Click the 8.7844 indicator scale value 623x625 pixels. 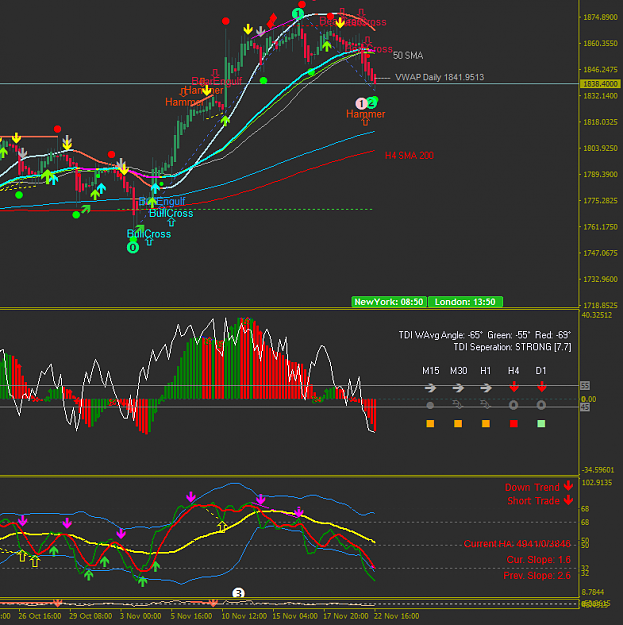tap(593, 592)
